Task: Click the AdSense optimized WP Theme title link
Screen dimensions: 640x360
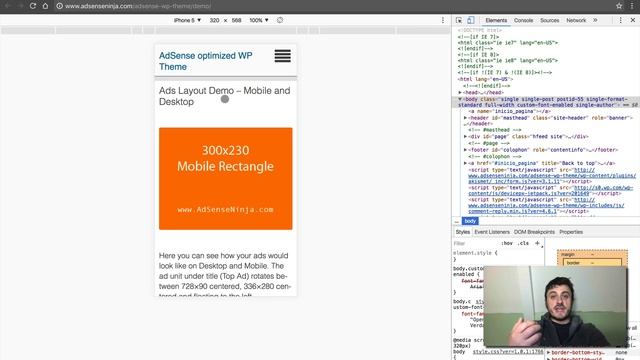Action: coord(205,61)
